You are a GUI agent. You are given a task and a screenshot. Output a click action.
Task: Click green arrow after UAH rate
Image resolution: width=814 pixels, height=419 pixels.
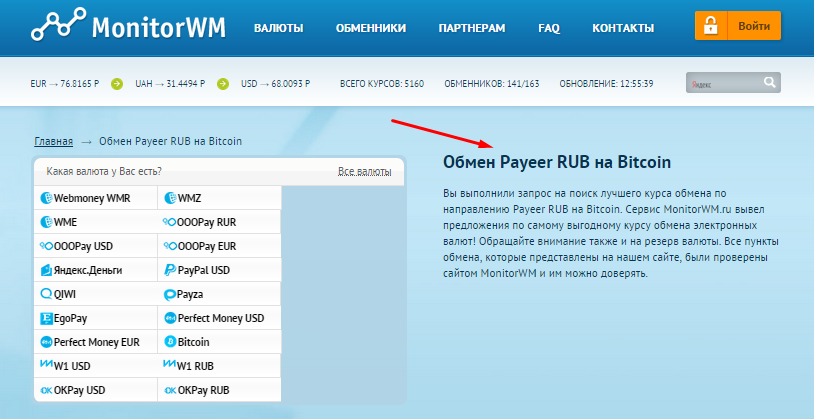[223, 84]
